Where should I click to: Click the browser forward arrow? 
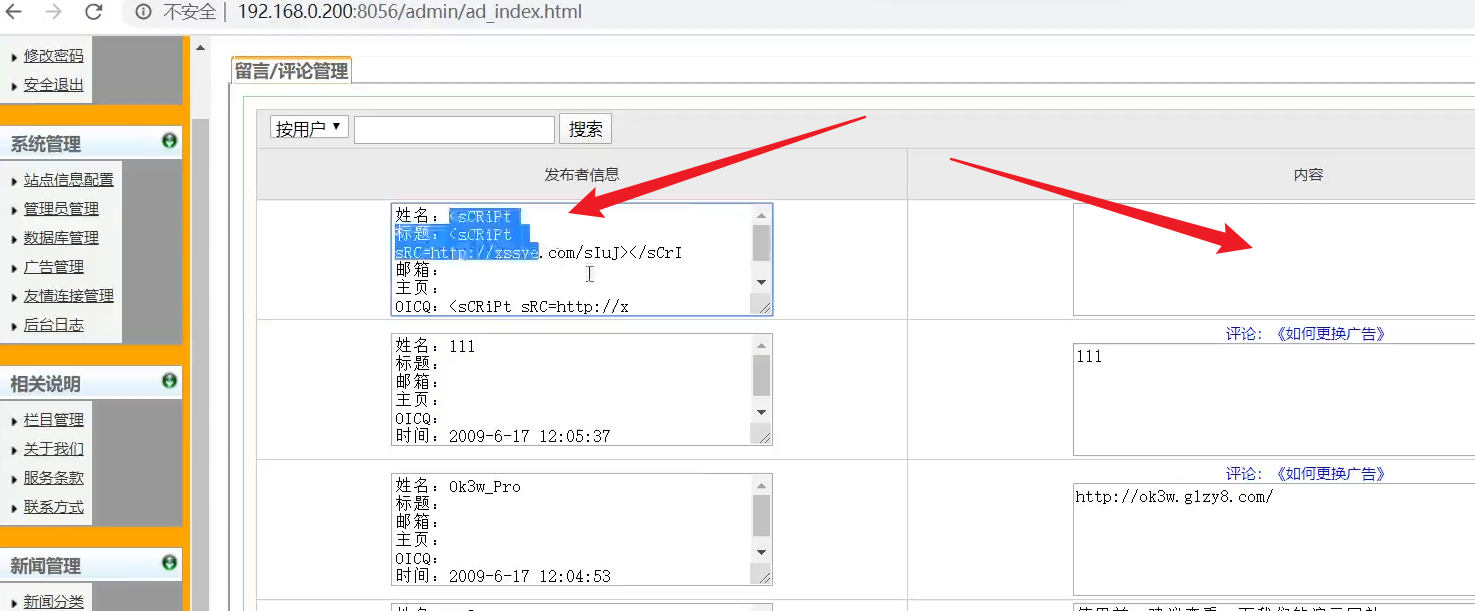pos(54,12)
